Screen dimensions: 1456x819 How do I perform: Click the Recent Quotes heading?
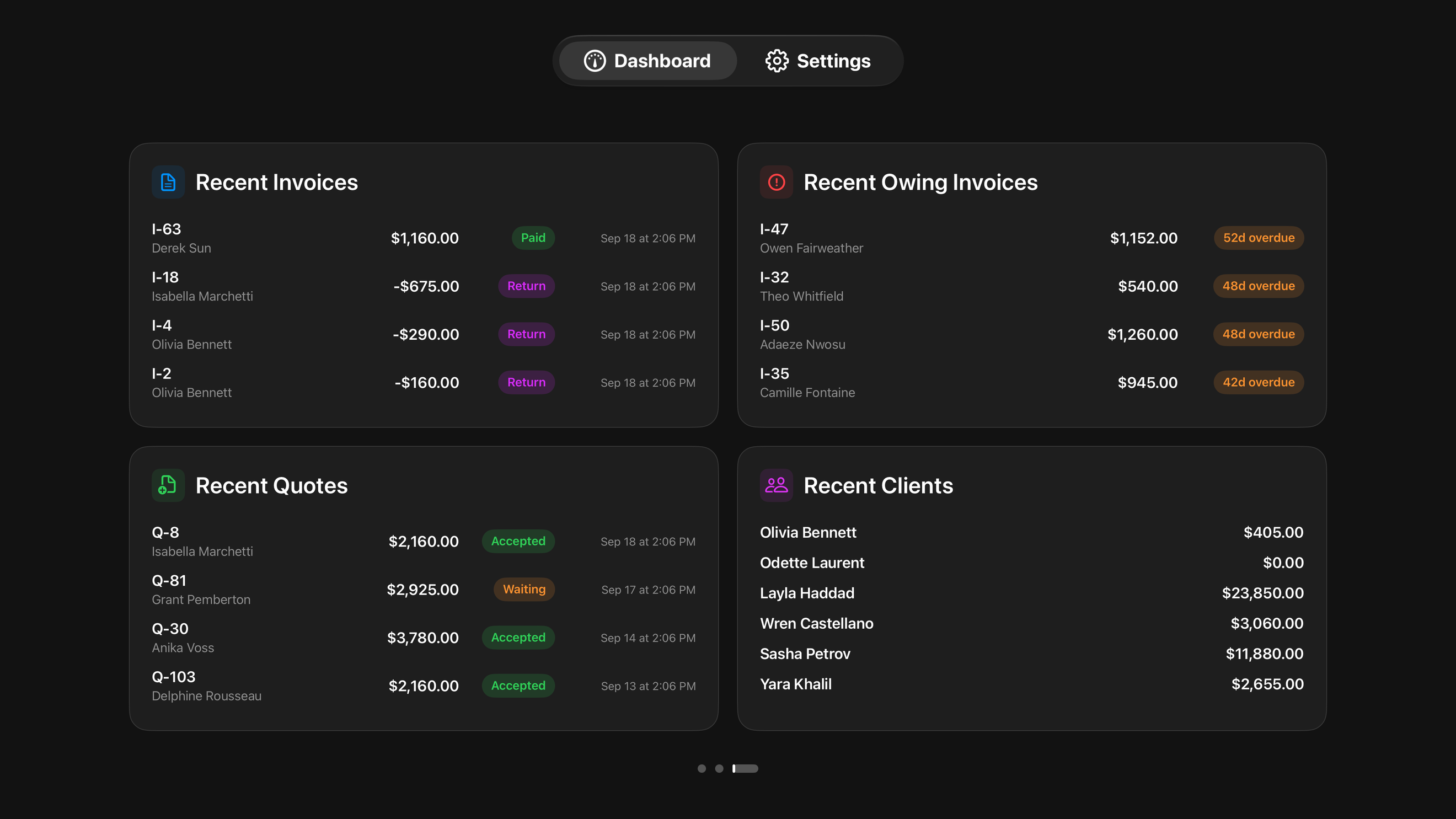(271, 485)
